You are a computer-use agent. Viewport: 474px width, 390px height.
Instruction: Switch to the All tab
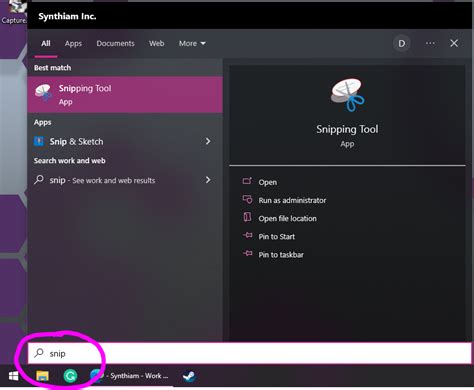click(x=46, y=44)
